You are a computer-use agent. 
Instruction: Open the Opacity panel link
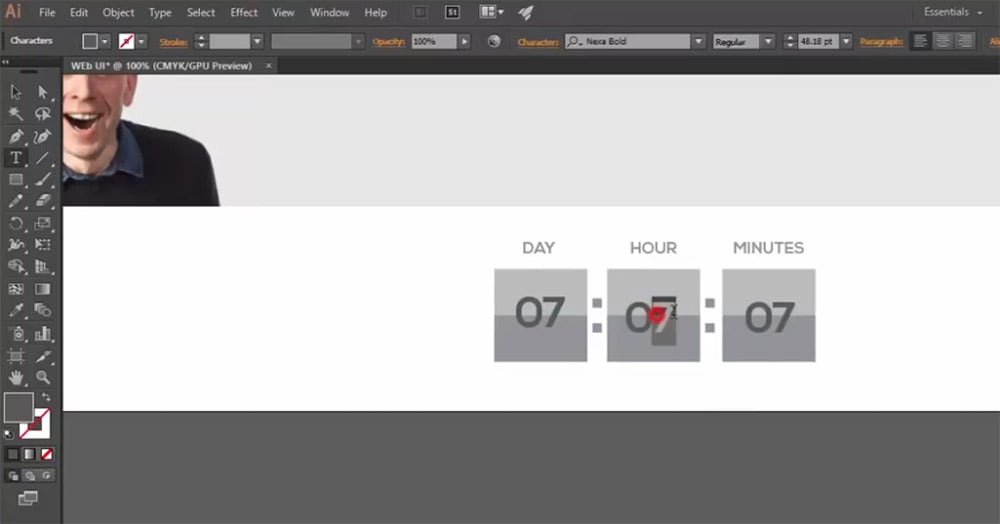(x=388, y=42)
